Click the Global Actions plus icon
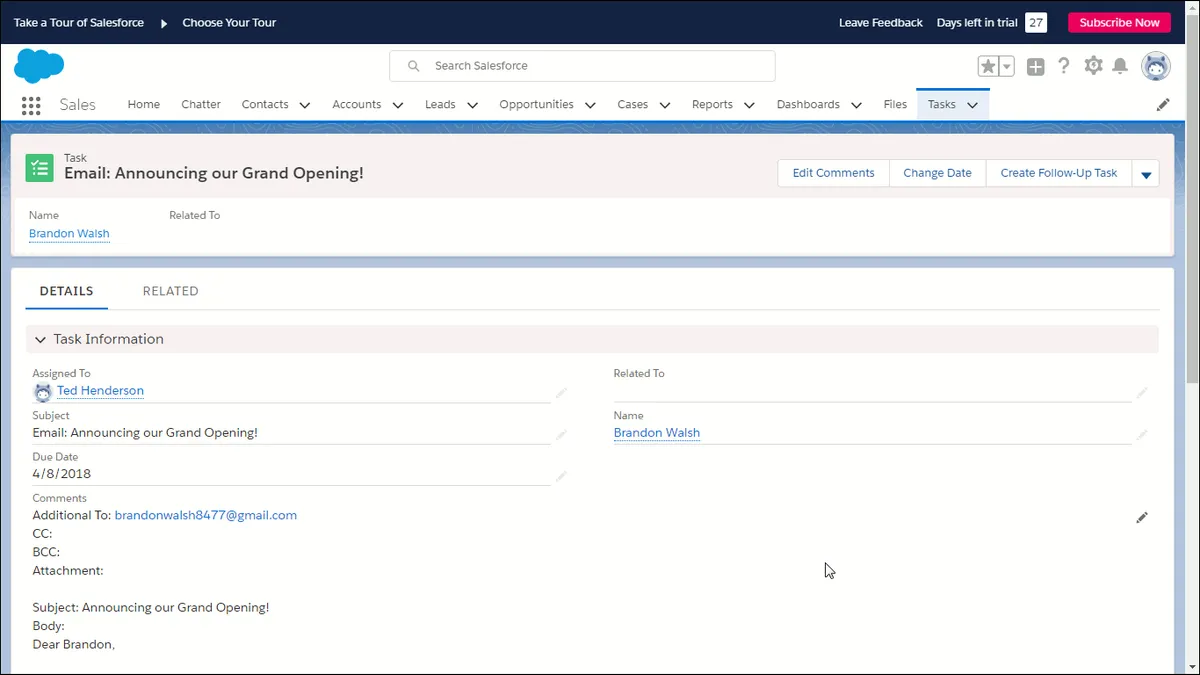The width and height of the screenshot is (1200, 675). [1036, 66]
